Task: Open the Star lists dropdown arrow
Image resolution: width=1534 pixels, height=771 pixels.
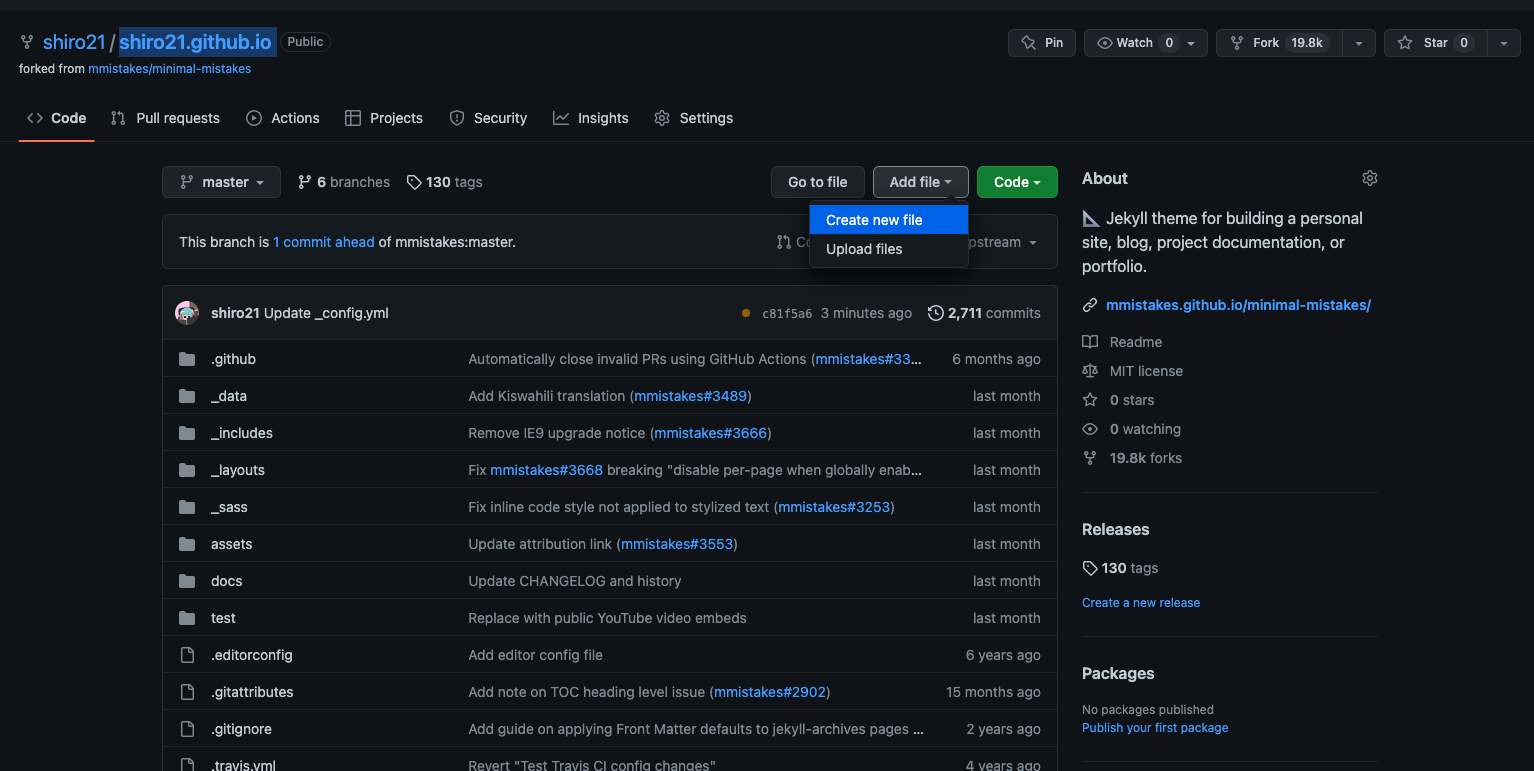Action: (1504, 43)
